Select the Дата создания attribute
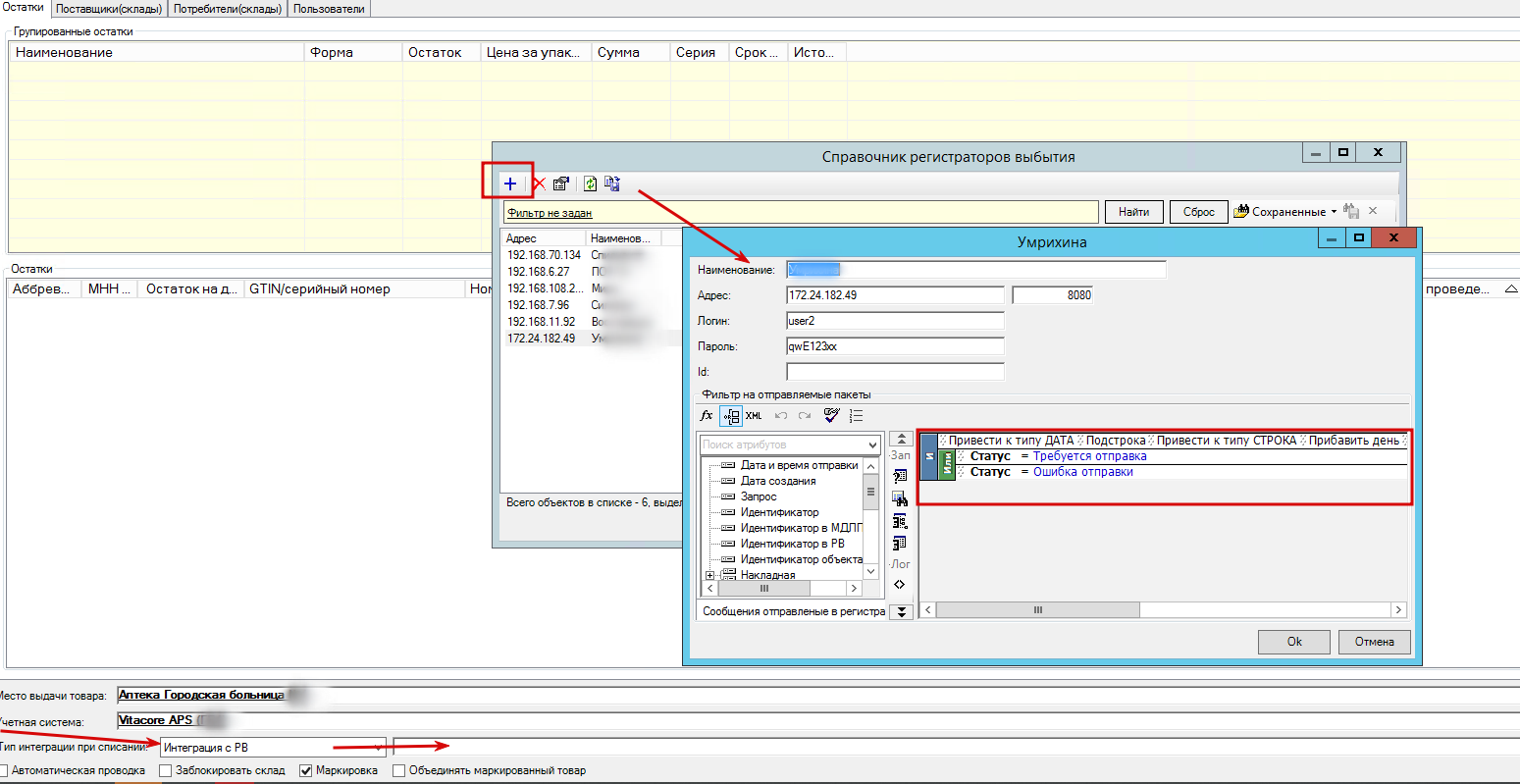1520x784 pixels. pos(778,481)
